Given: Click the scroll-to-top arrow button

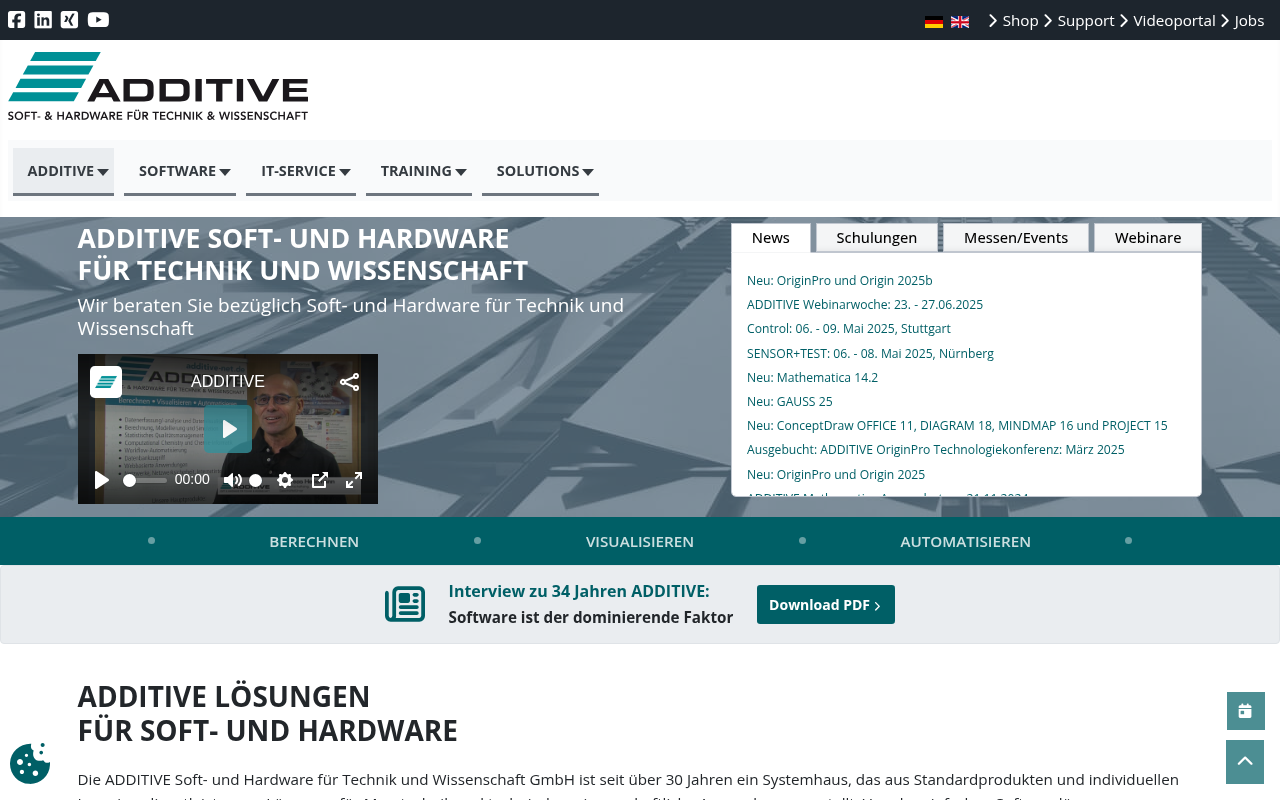Looking at the screenshot, I should coord(1245,762).
